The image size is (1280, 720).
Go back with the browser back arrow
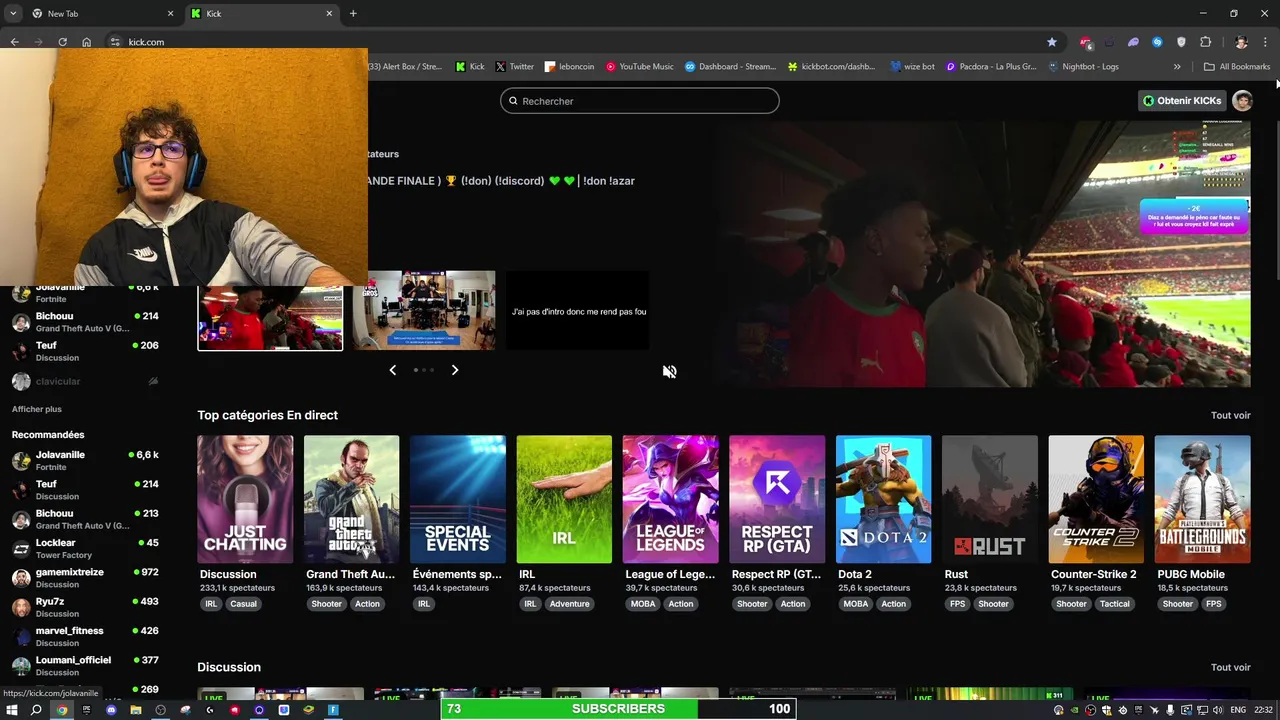(14, 42)
